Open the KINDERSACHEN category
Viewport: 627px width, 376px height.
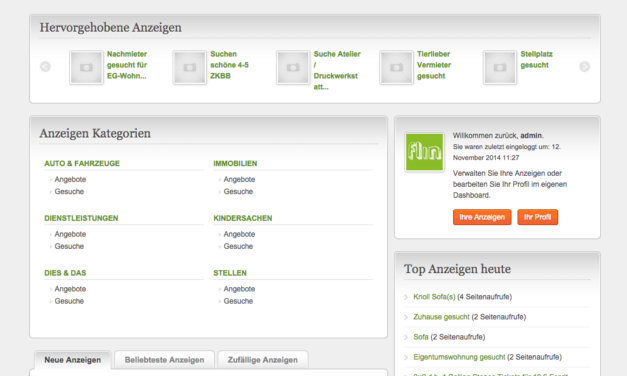243,218
